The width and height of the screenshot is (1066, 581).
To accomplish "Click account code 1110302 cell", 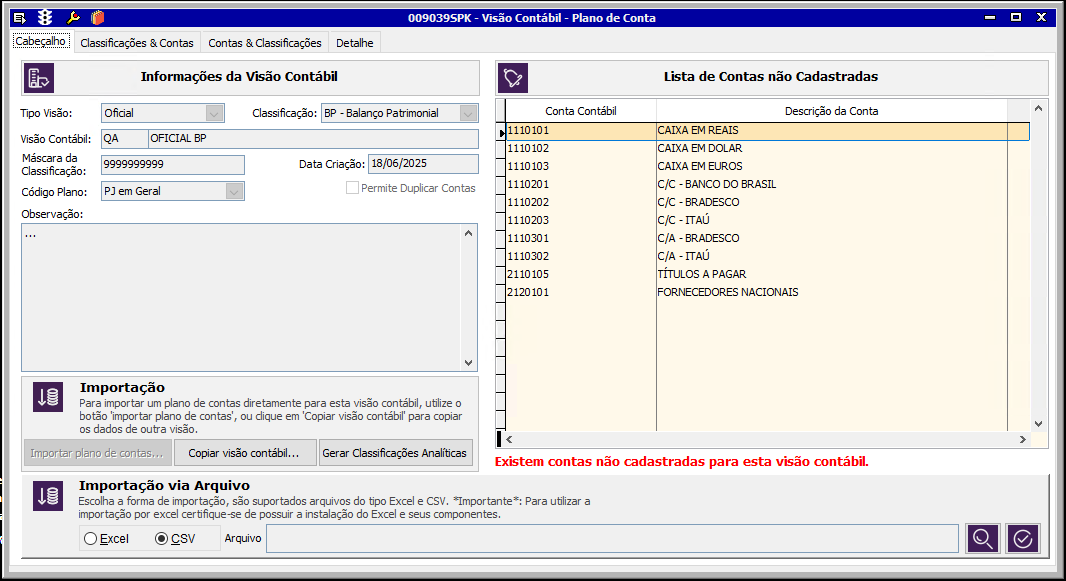I will tap(581, 256).
